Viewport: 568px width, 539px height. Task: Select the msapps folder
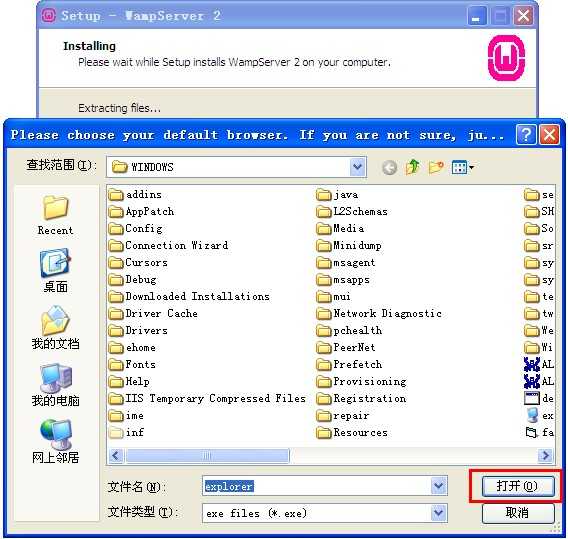click(x=343, y=280)
